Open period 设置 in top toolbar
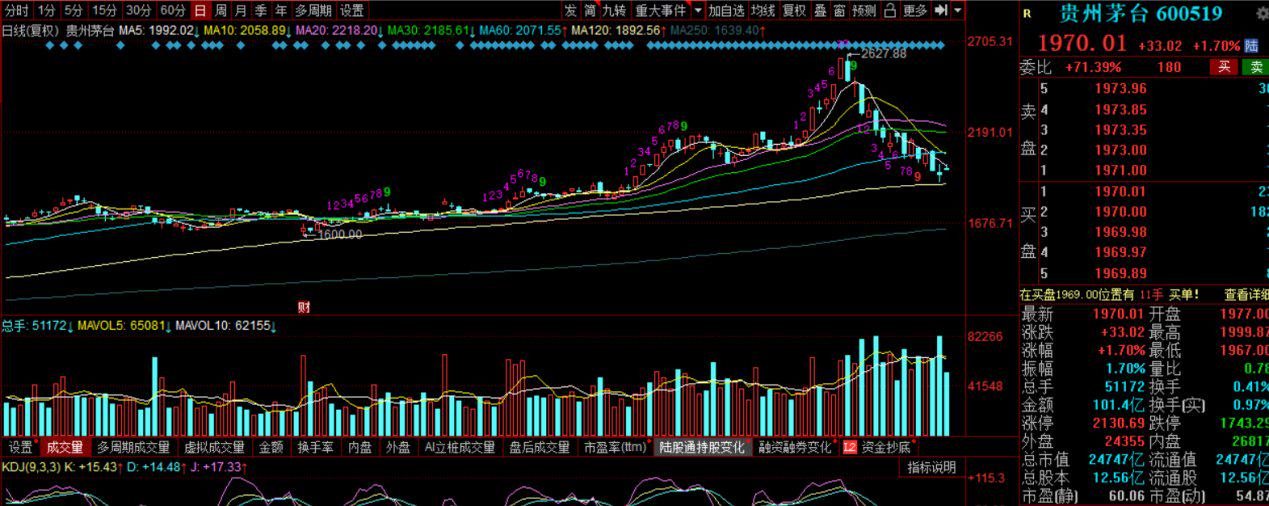 click(x=352, y=10)
